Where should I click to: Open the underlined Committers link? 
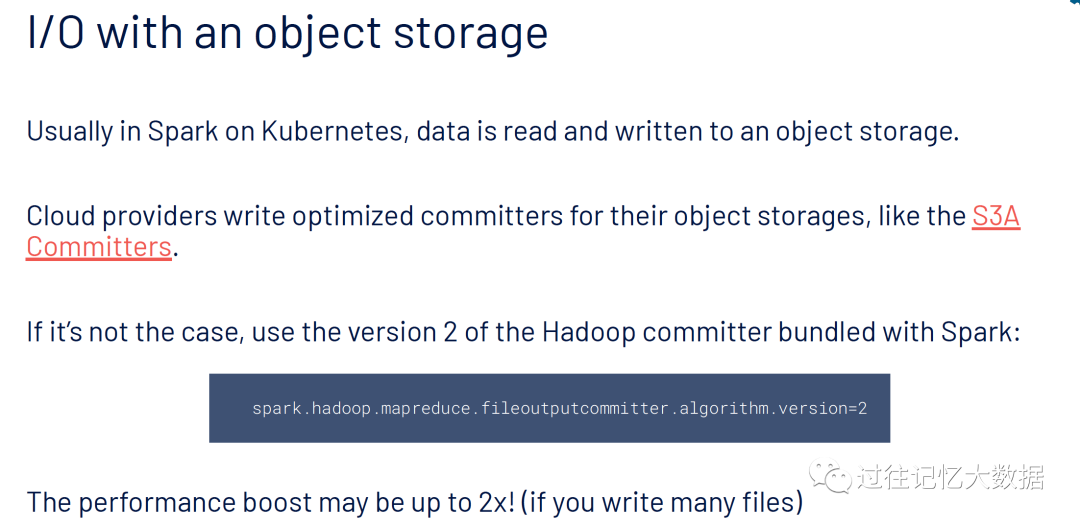click(99, 246)
